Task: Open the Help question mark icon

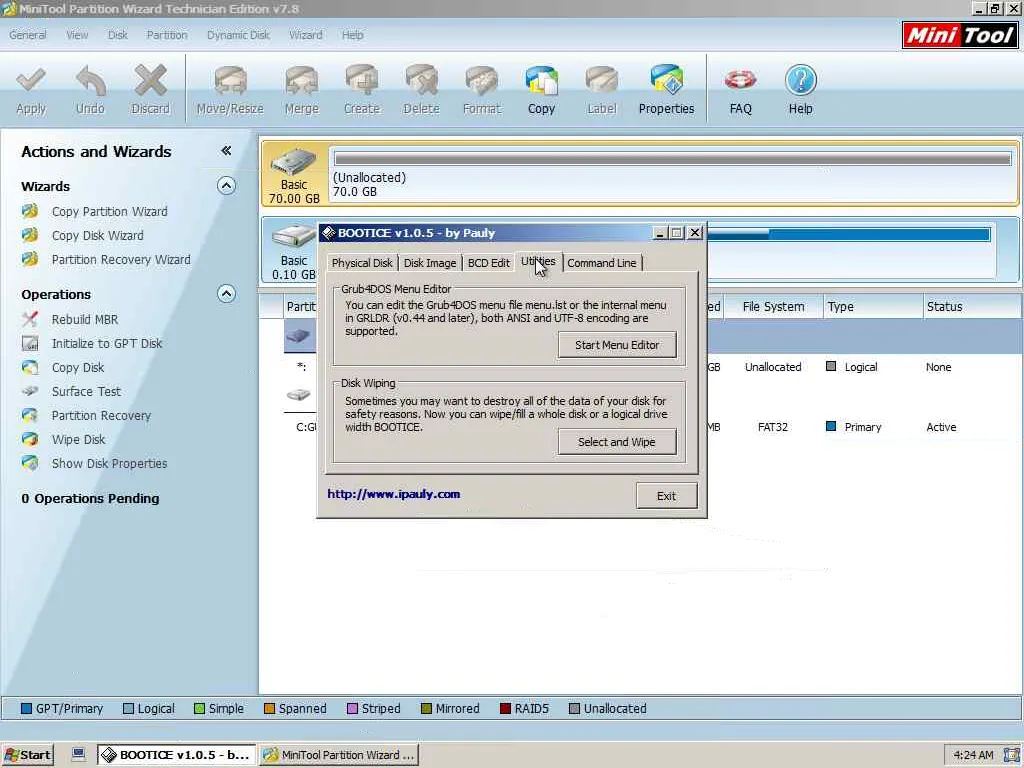Action: [801, 91]
